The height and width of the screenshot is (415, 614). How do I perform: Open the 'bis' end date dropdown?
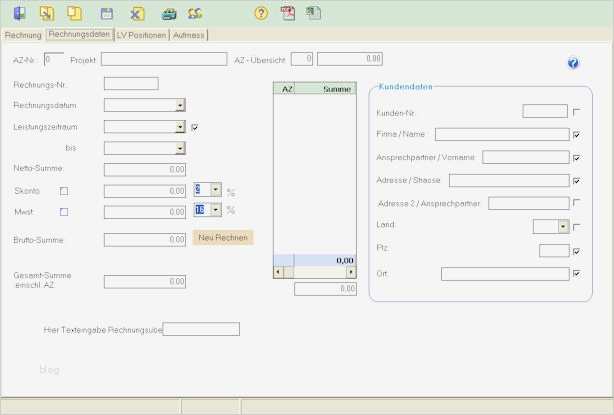click(x=180, y=148)
